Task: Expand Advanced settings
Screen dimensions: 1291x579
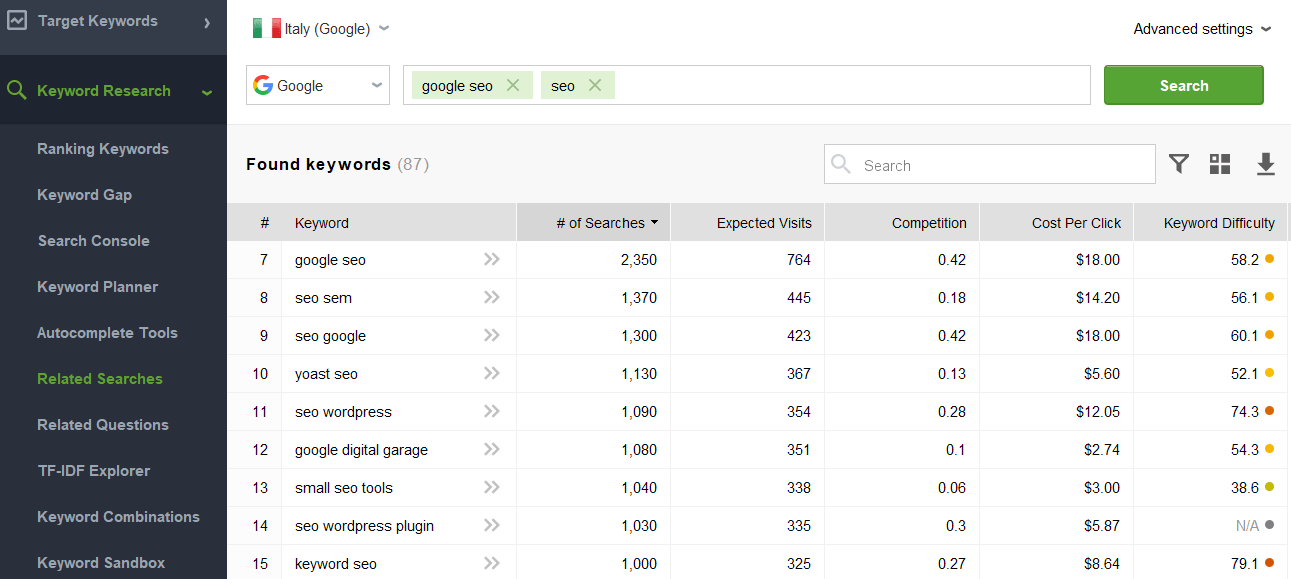Action: (1202, 29)
